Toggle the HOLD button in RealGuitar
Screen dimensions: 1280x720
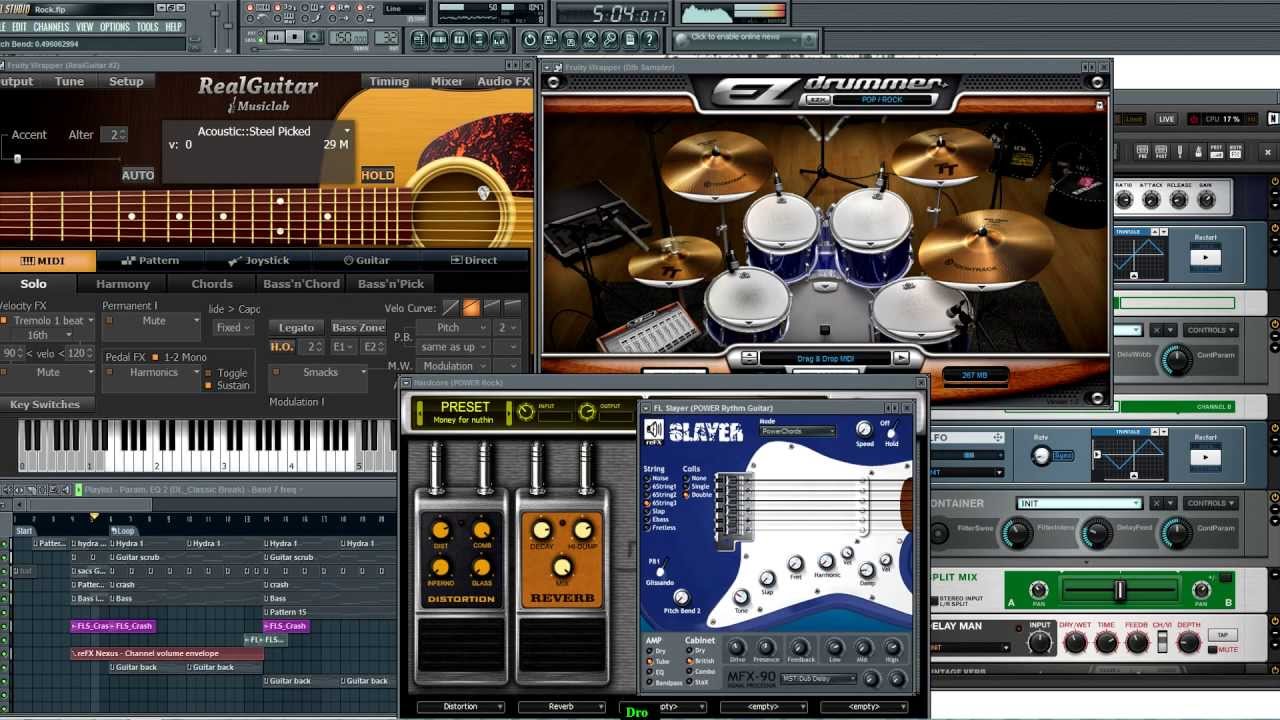377,175
